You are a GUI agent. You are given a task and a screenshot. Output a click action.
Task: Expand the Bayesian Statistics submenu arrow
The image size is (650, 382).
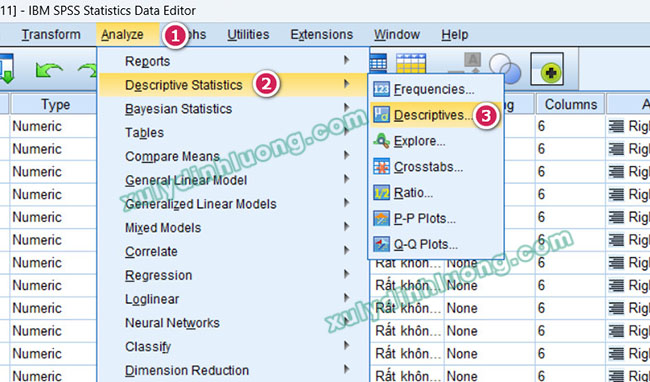tap(347, 108)
